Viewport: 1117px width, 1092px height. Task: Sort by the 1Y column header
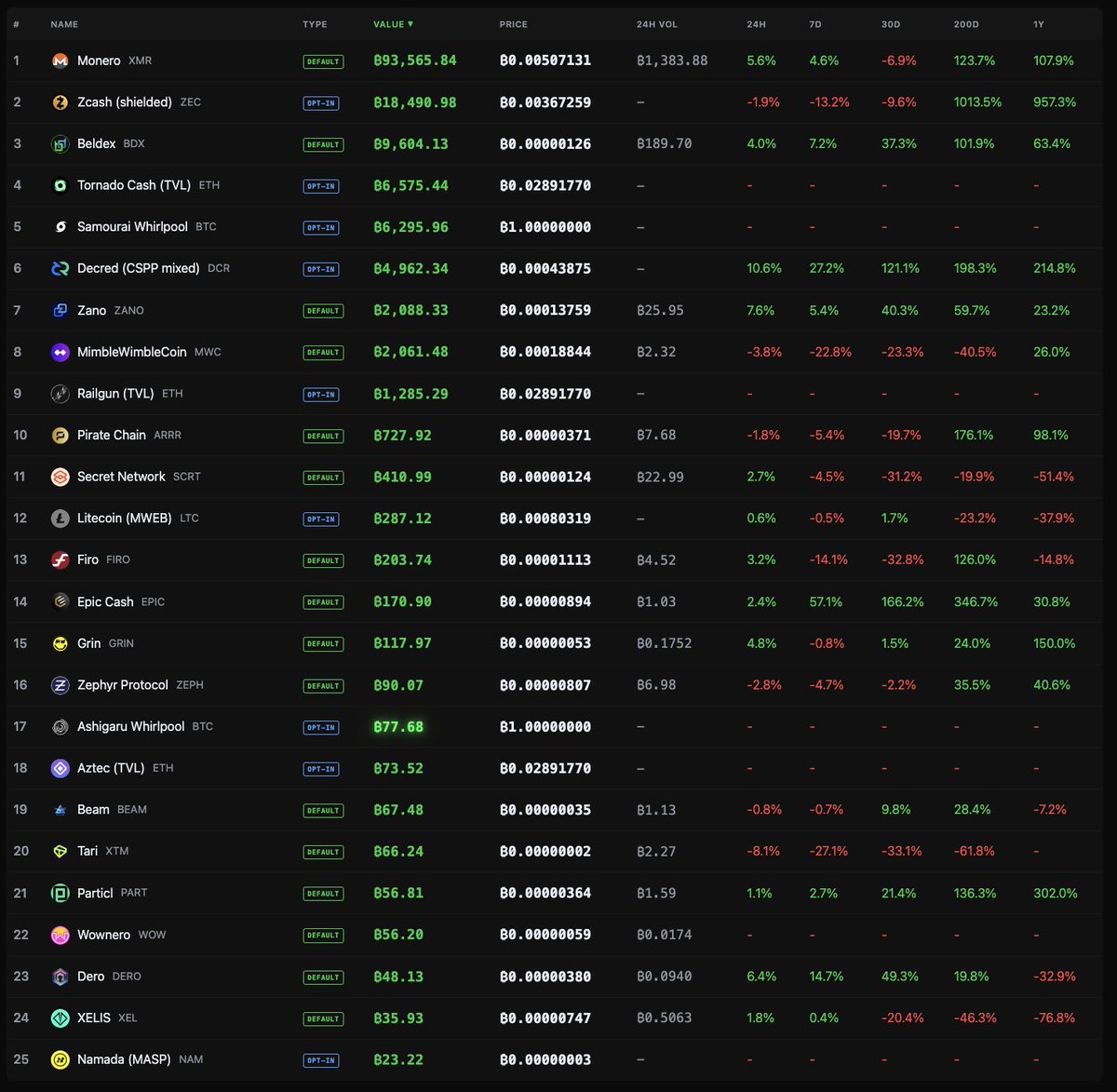tap(1039, 24)
